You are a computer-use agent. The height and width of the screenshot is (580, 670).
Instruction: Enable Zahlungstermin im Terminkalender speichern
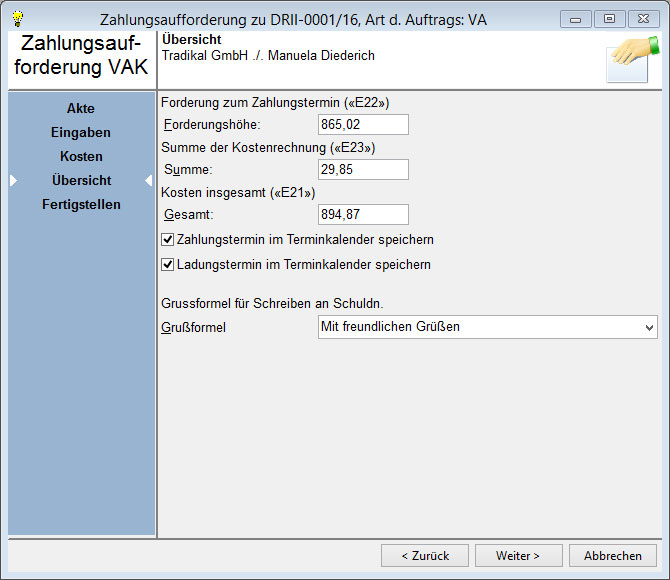(x=168, y=240)
